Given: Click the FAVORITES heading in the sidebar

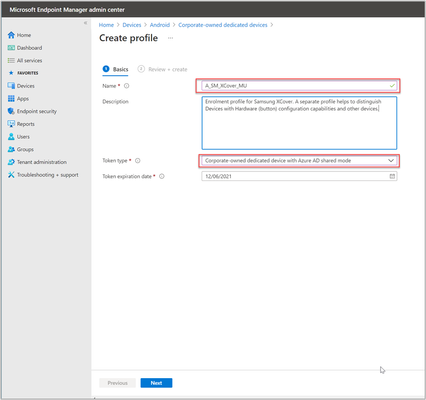Looking at the screenshot, I should 28,73.
